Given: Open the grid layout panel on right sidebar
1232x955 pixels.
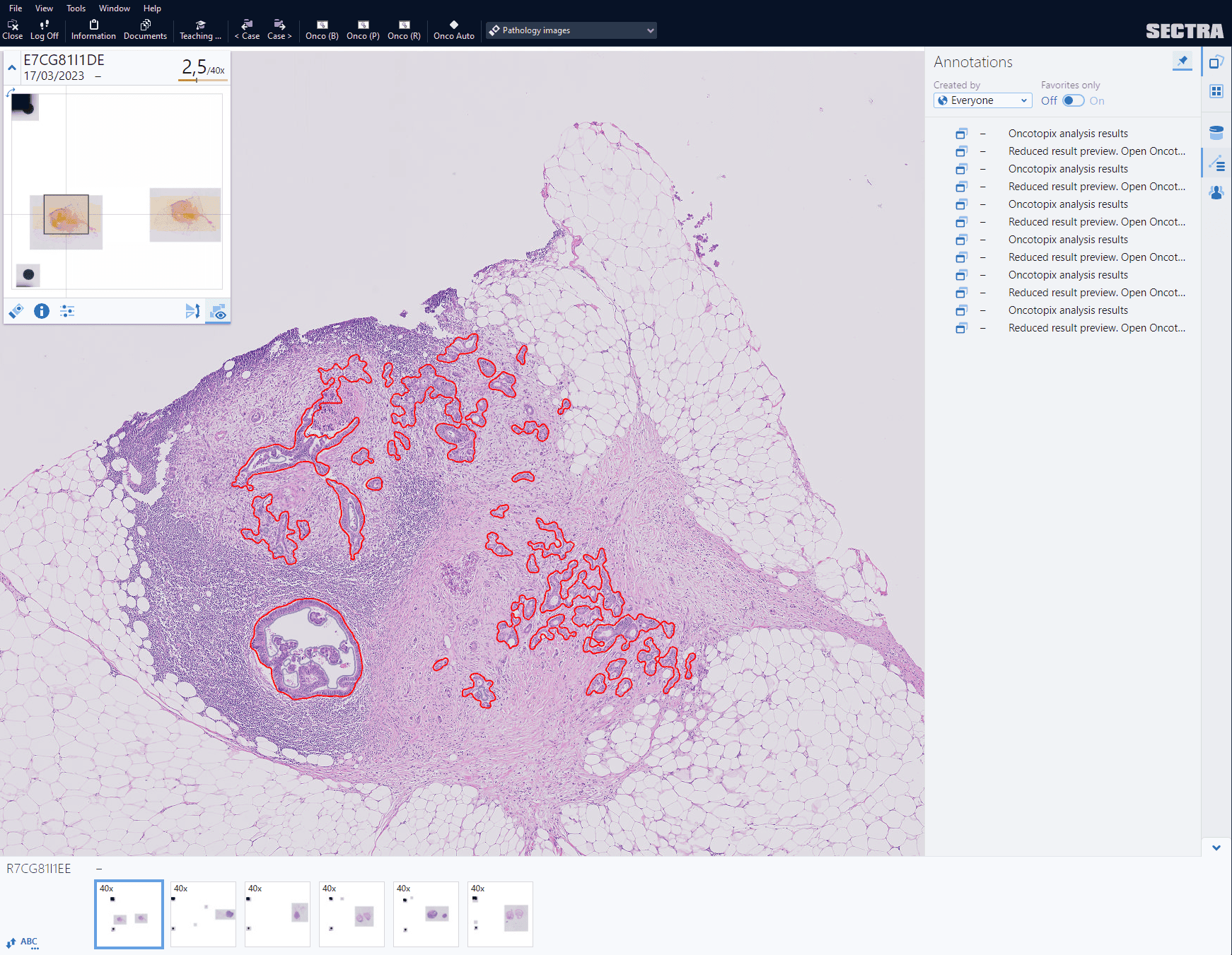Looking at the screenshot, I should coord(1216,90).
